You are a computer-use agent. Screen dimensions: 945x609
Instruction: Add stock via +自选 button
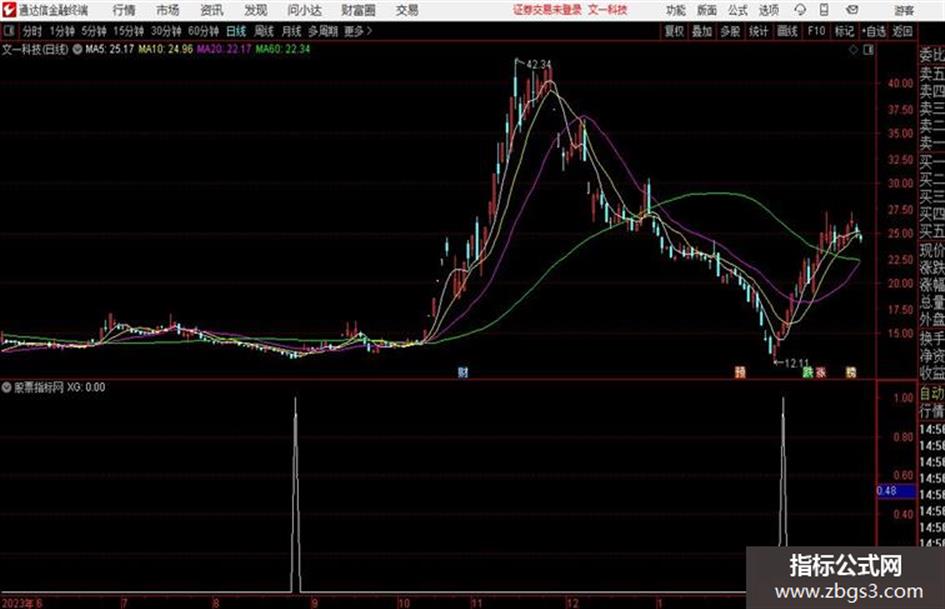873,31
